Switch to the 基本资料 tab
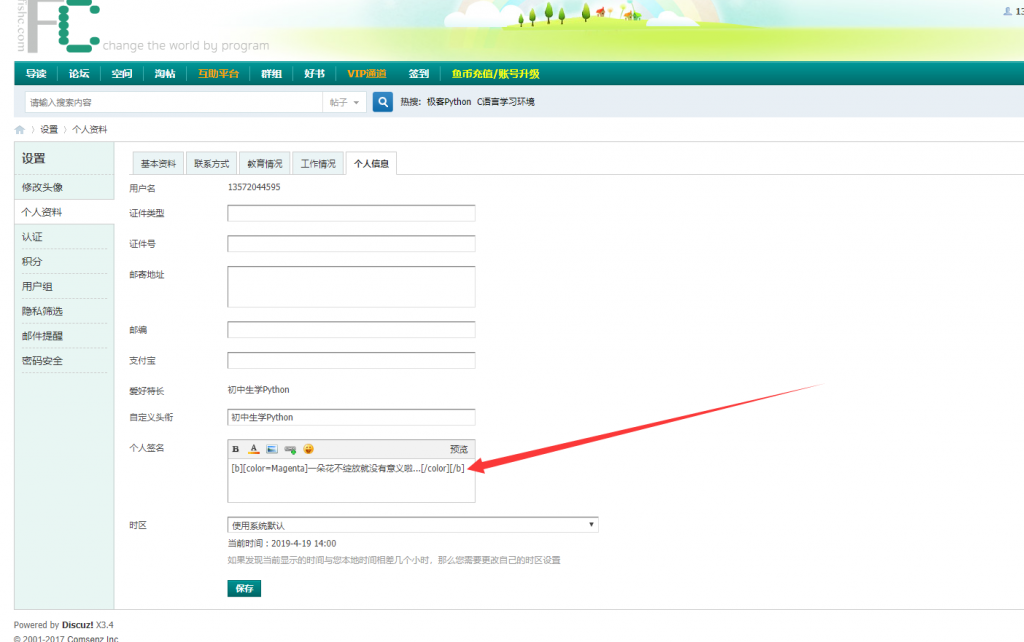 158,164
